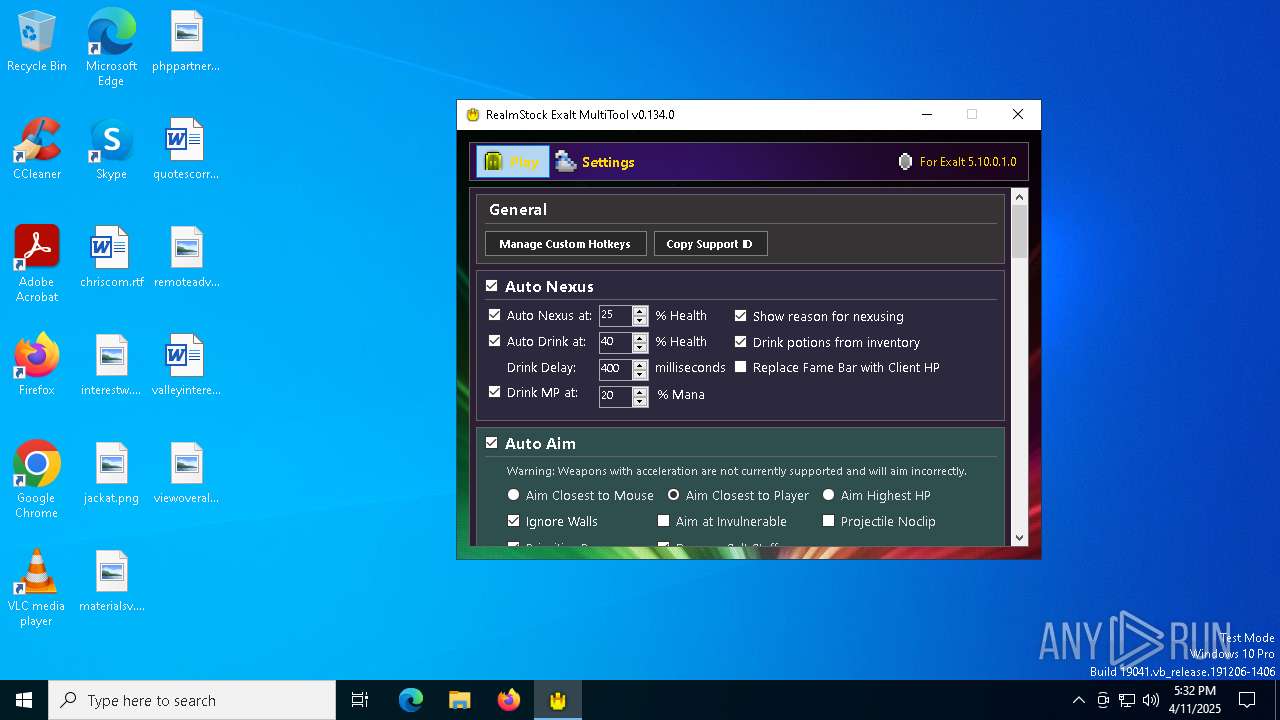Click the Copy Support ID button
Image resolution: width=1280 pixels, height=720 pixels.
pos(710,244)
